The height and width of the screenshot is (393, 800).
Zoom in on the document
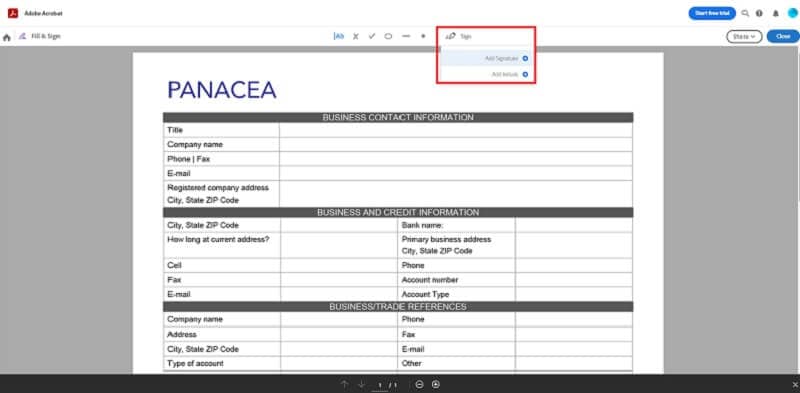436,384
